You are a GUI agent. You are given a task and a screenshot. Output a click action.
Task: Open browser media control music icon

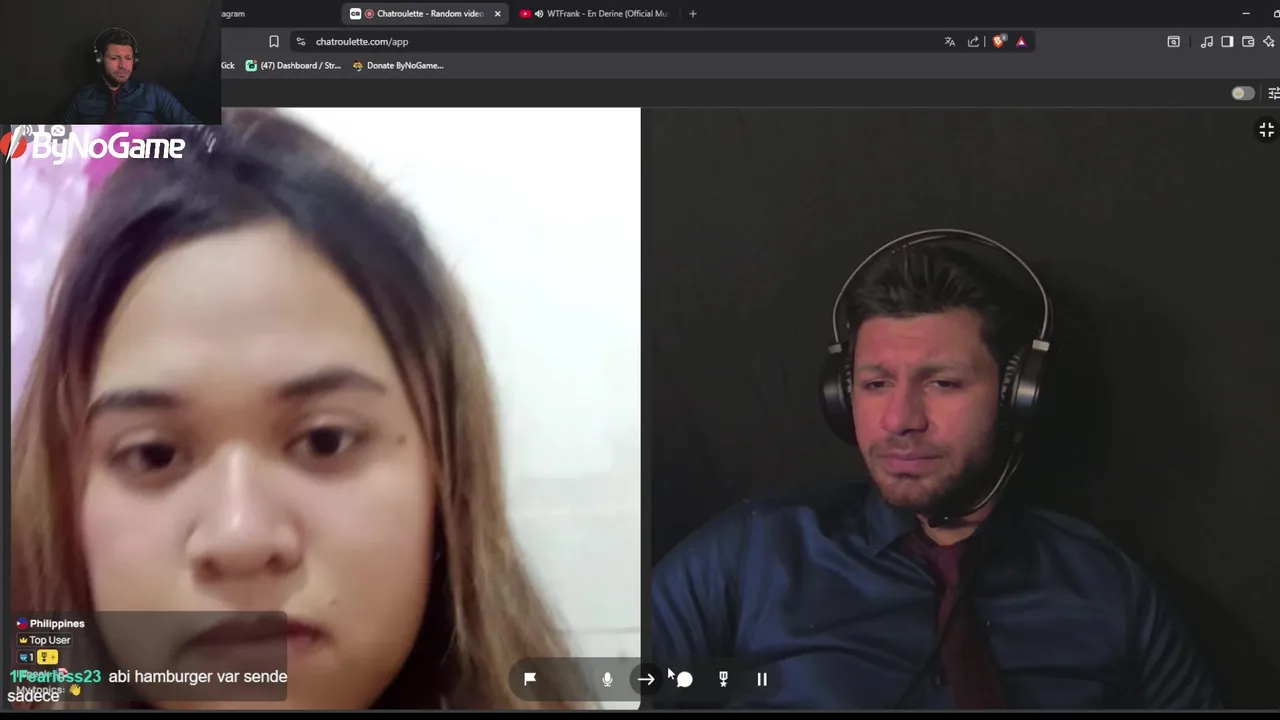click(x=1206, y=42)
